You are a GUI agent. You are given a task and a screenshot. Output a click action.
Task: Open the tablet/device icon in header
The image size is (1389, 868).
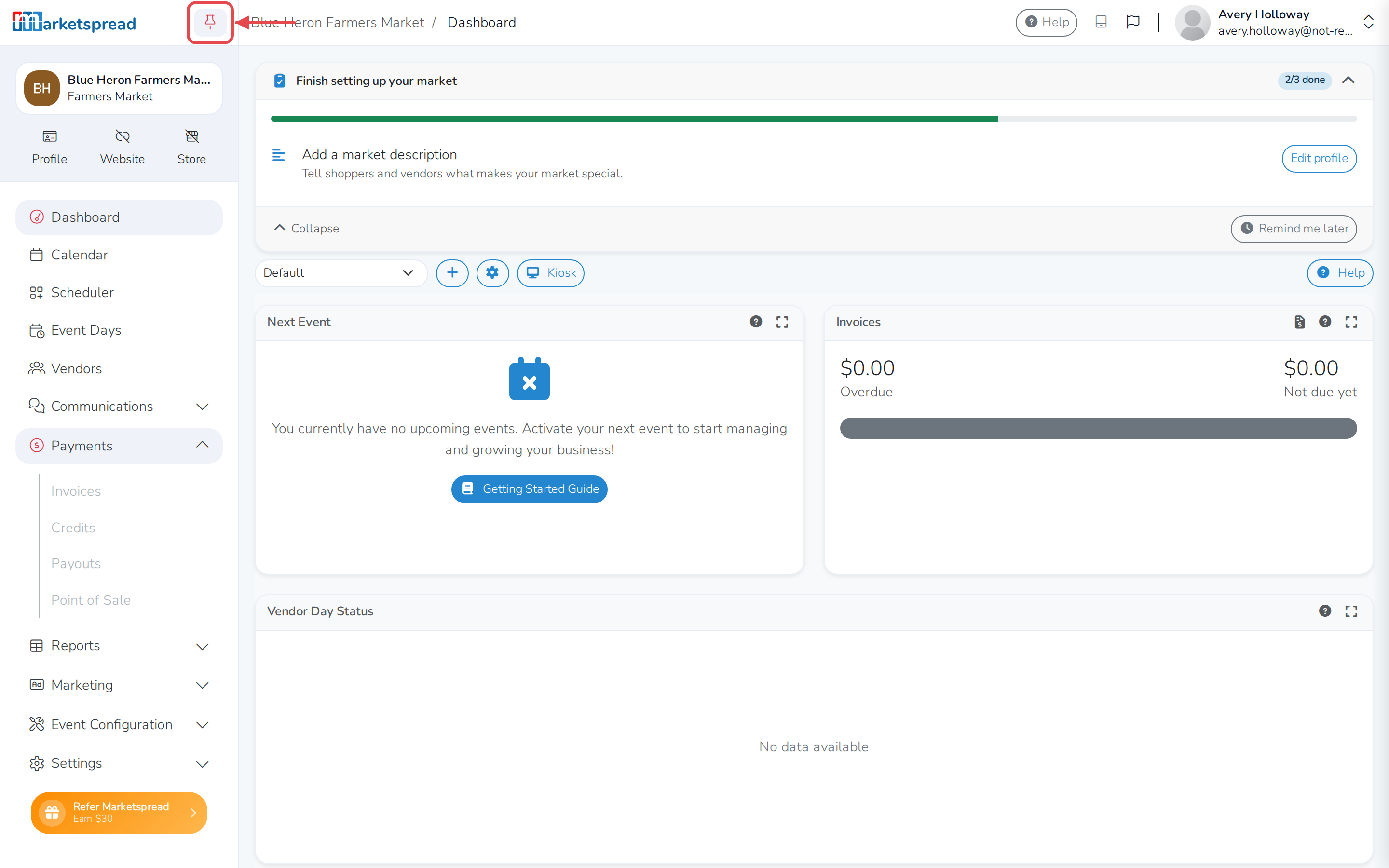[x=1100, y=22]
